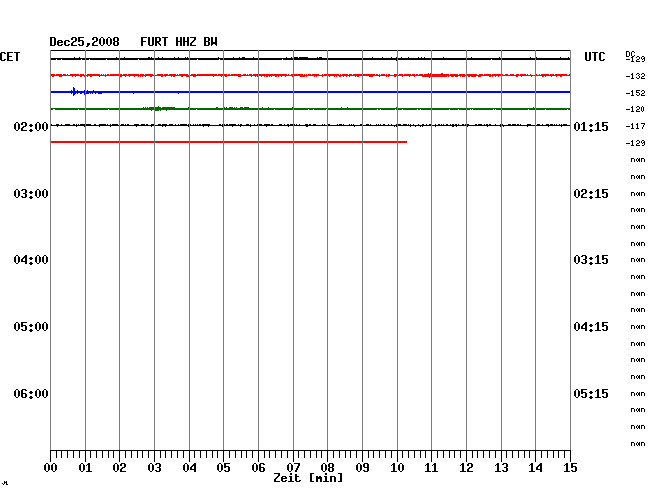Select minute tick label 08
This screenshot has height=494, width=650.
(327, 468)
